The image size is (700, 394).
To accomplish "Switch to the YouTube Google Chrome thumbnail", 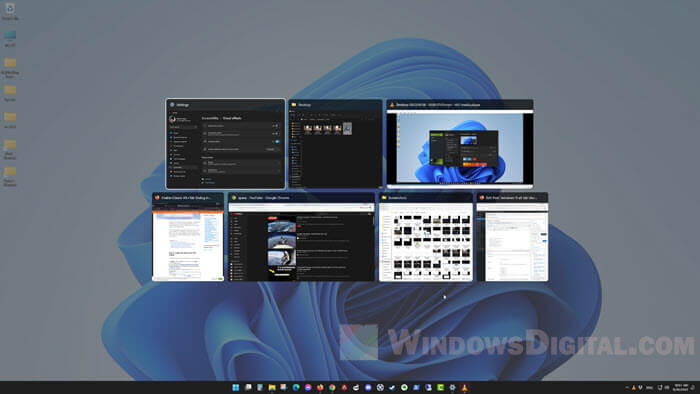I will [x=302, y=236].
